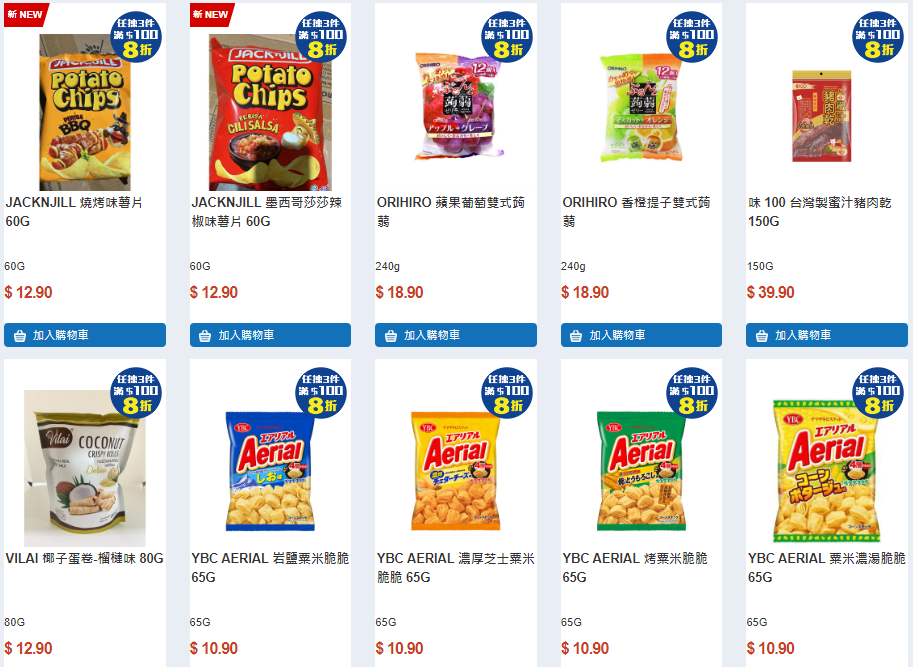View the VILAI Coconut crispy rolls photo
The width and height of the screenshot is (913, 667).
click(85, 468)
